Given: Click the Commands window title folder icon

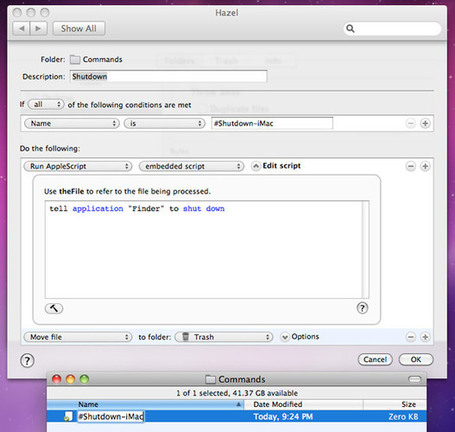Looking at the screenshot, I should (x=210, y=380).
